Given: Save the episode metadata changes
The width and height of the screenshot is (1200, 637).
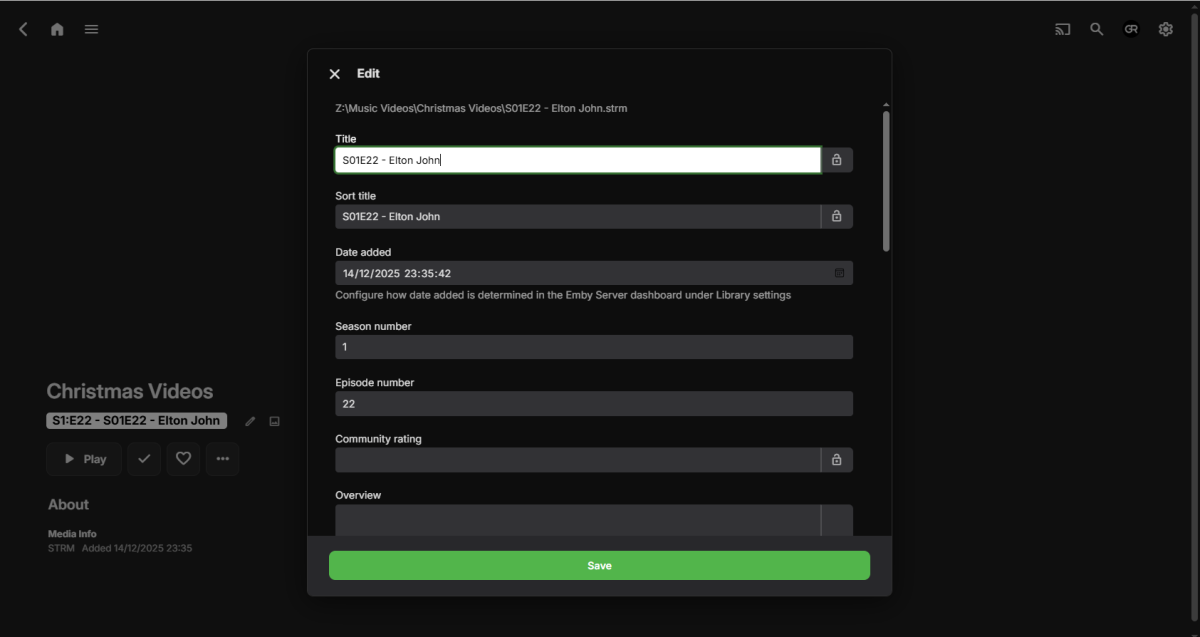Looking at the screenshot, I should point(599,565).
